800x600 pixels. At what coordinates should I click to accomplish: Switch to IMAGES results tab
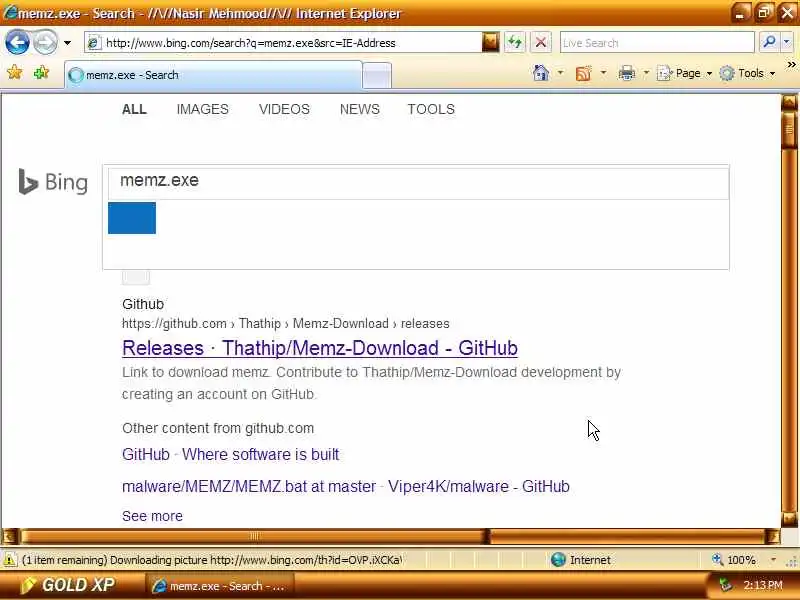pos(203,109)
